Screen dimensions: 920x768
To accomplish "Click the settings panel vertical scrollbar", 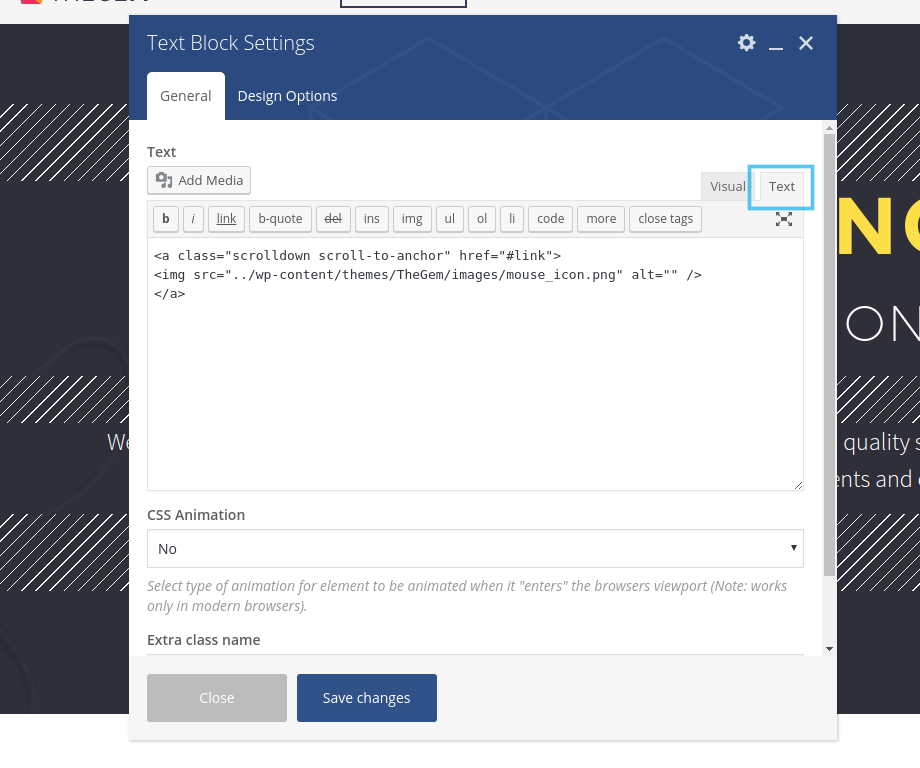I will coord(829,350).
